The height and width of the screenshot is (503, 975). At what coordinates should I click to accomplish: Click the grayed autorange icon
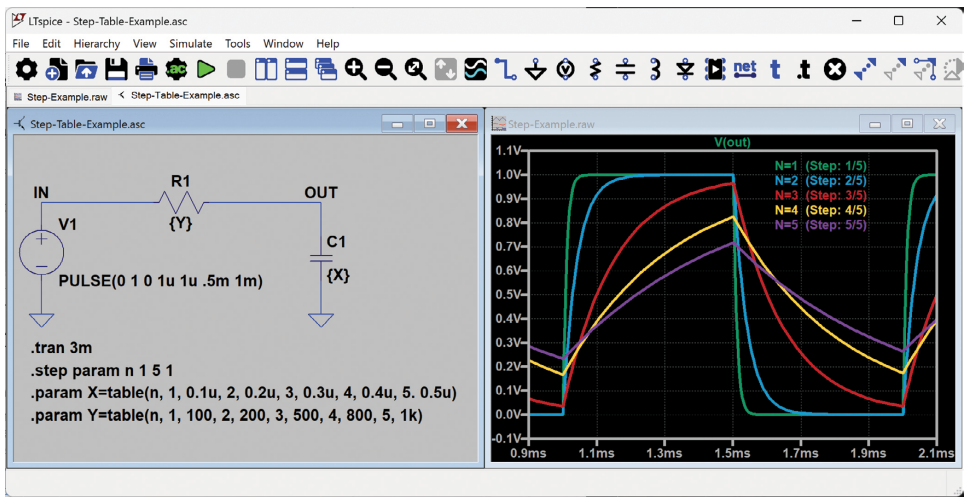445,69
